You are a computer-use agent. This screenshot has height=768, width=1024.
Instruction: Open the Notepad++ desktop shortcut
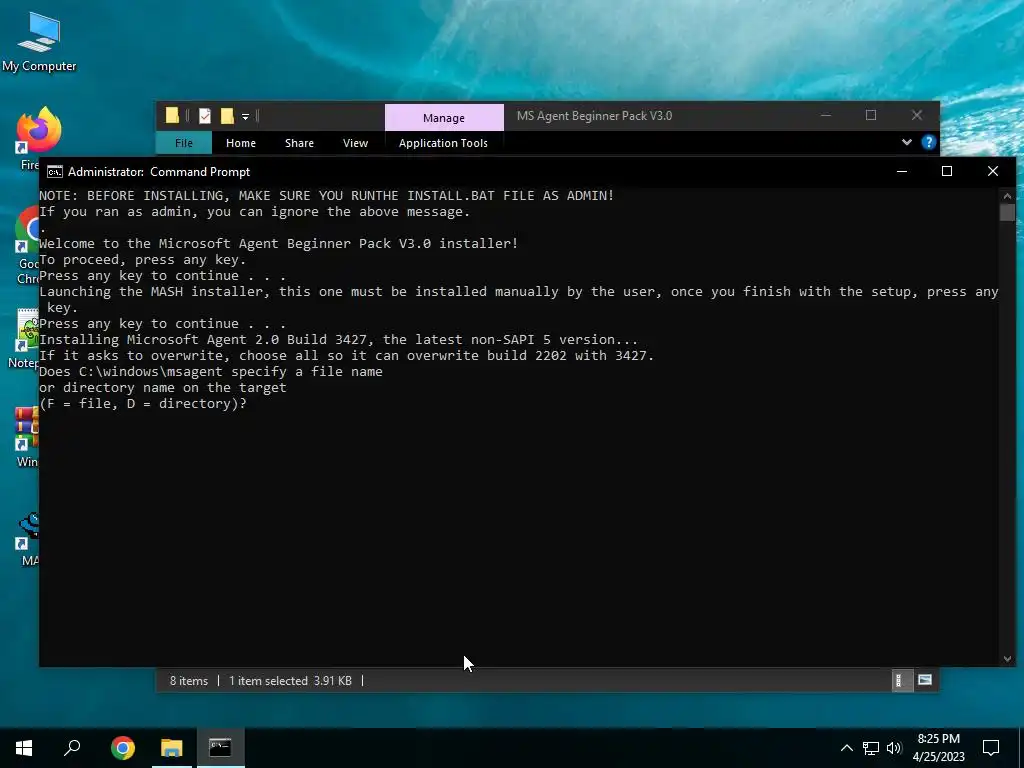pyautogui.click(x=26, y=340)
